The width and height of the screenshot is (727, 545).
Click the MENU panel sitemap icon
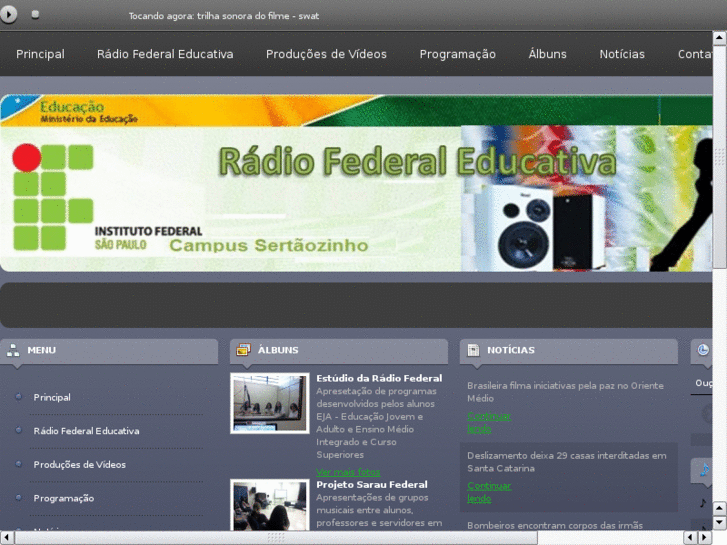pyautogui.click(x=13, y=350)
